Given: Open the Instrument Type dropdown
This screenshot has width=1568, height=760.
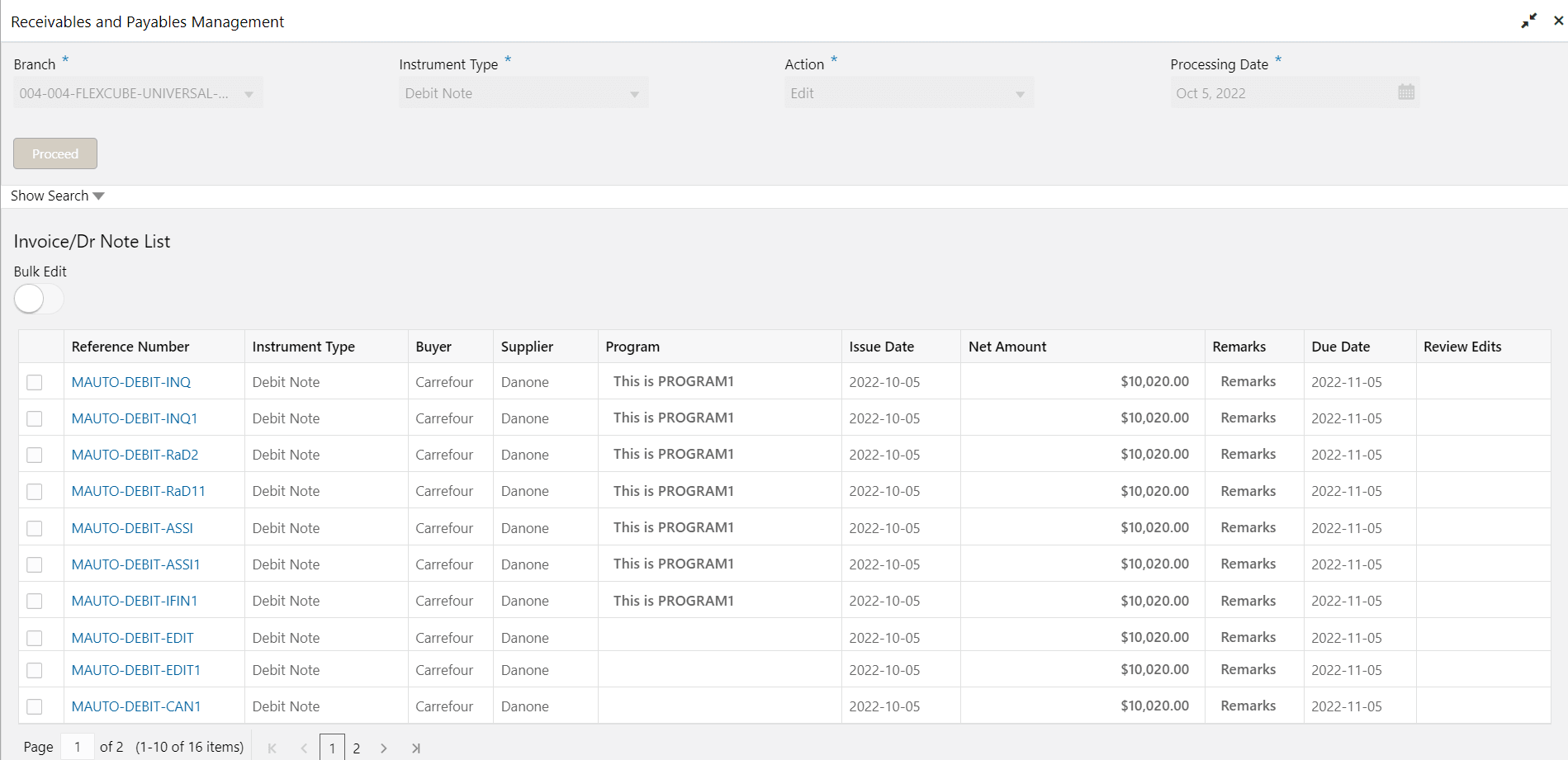Looking at the screenshot, I should click(x=523, y=93).
